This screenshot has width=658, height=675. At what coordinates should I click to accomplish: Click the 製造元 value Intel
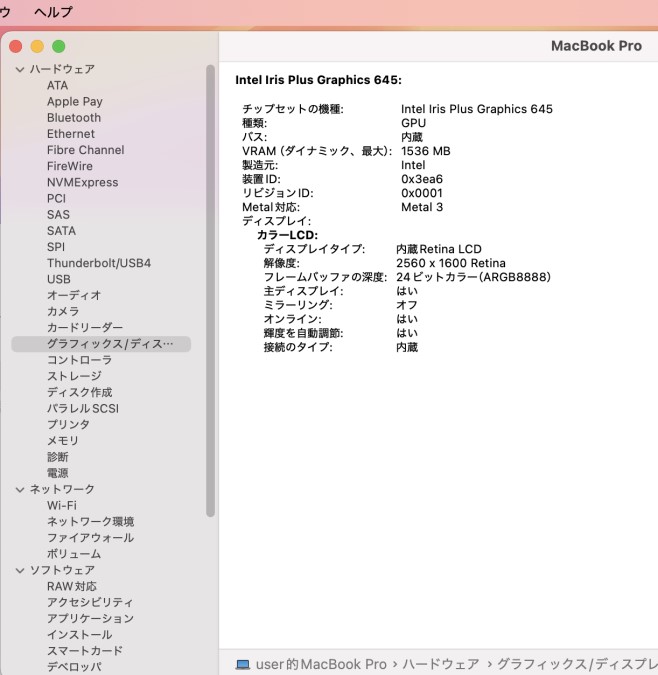coord(413,165)
